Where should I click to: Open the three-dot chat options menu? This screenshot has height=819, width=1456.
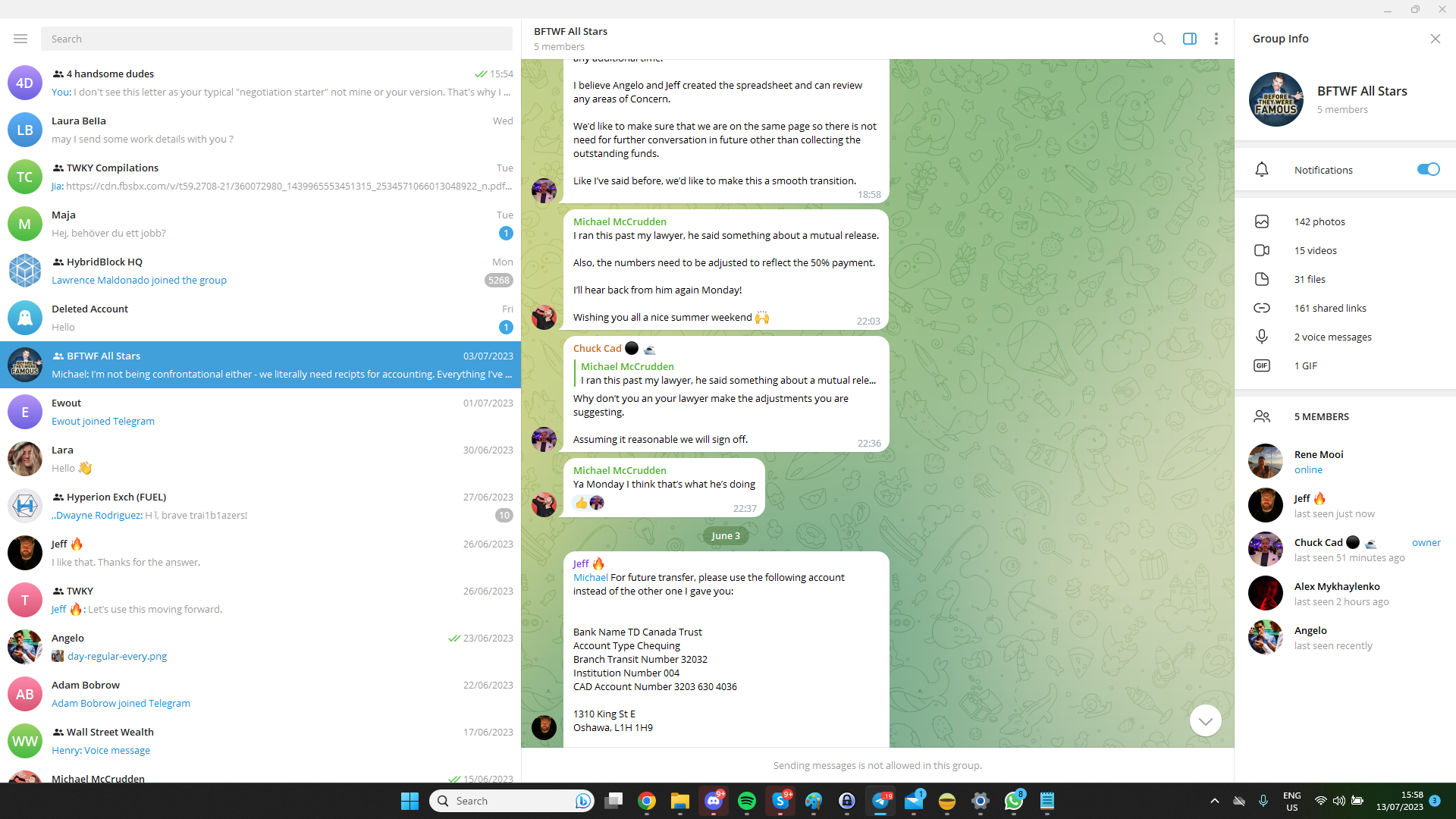(1216, 39)
